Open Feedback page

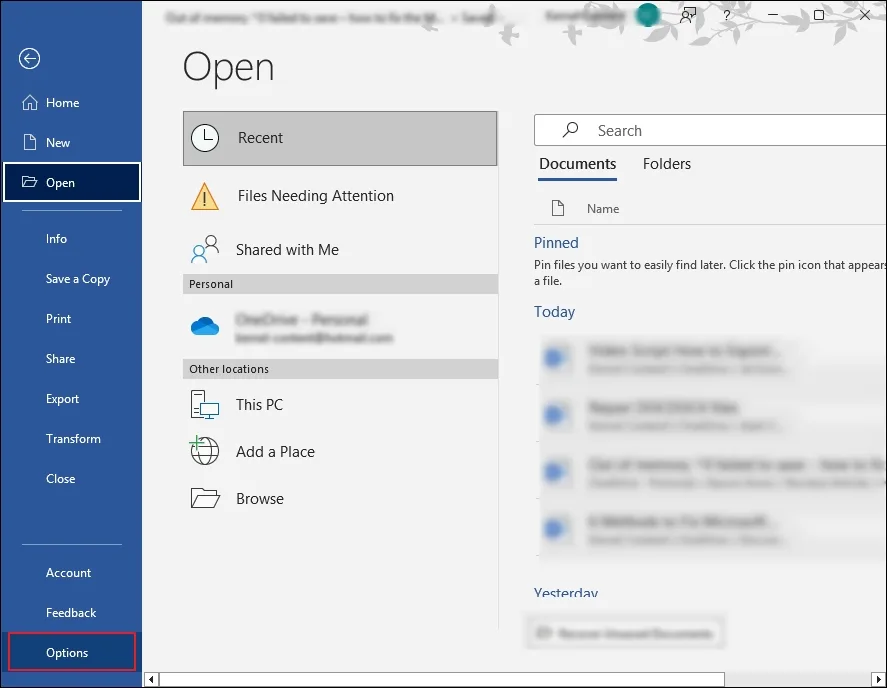(71, 613)
